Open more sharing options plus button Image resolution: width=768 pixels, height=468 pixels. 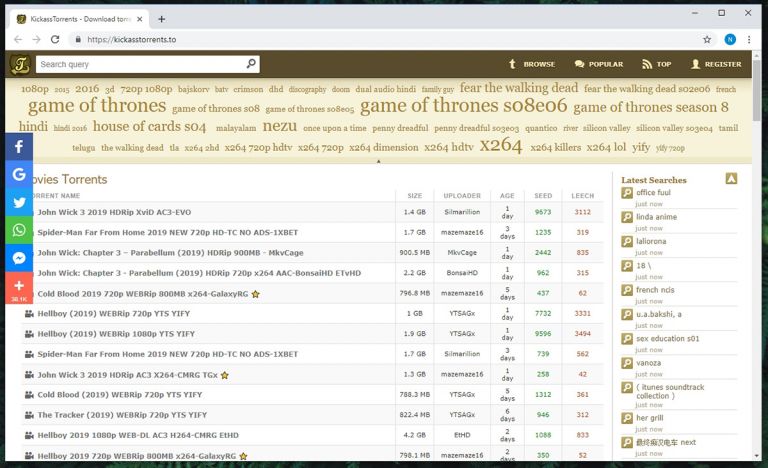point(19,289)
